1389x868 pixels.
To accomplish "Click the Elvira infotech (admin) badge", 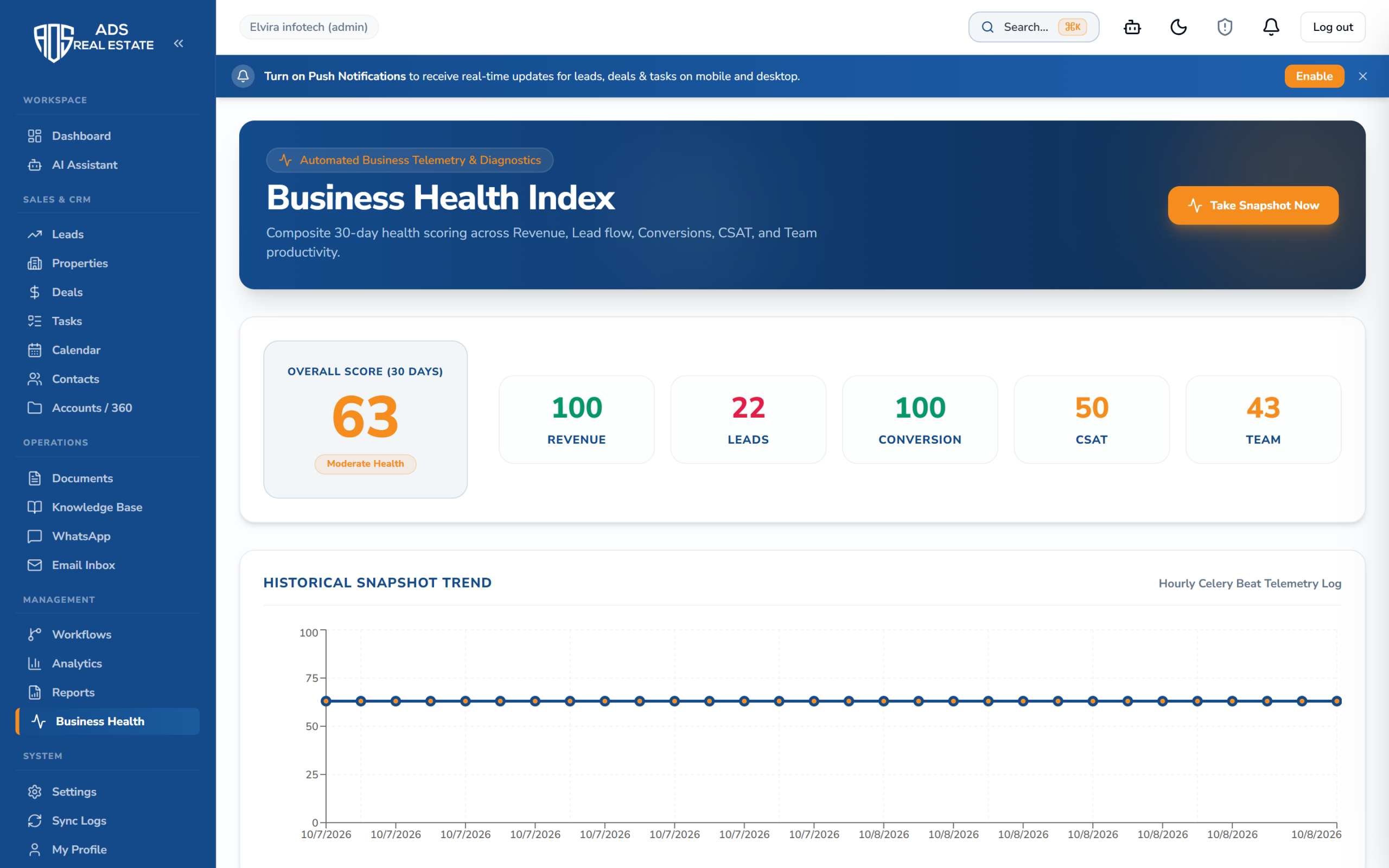I will [x=309, y=27].
